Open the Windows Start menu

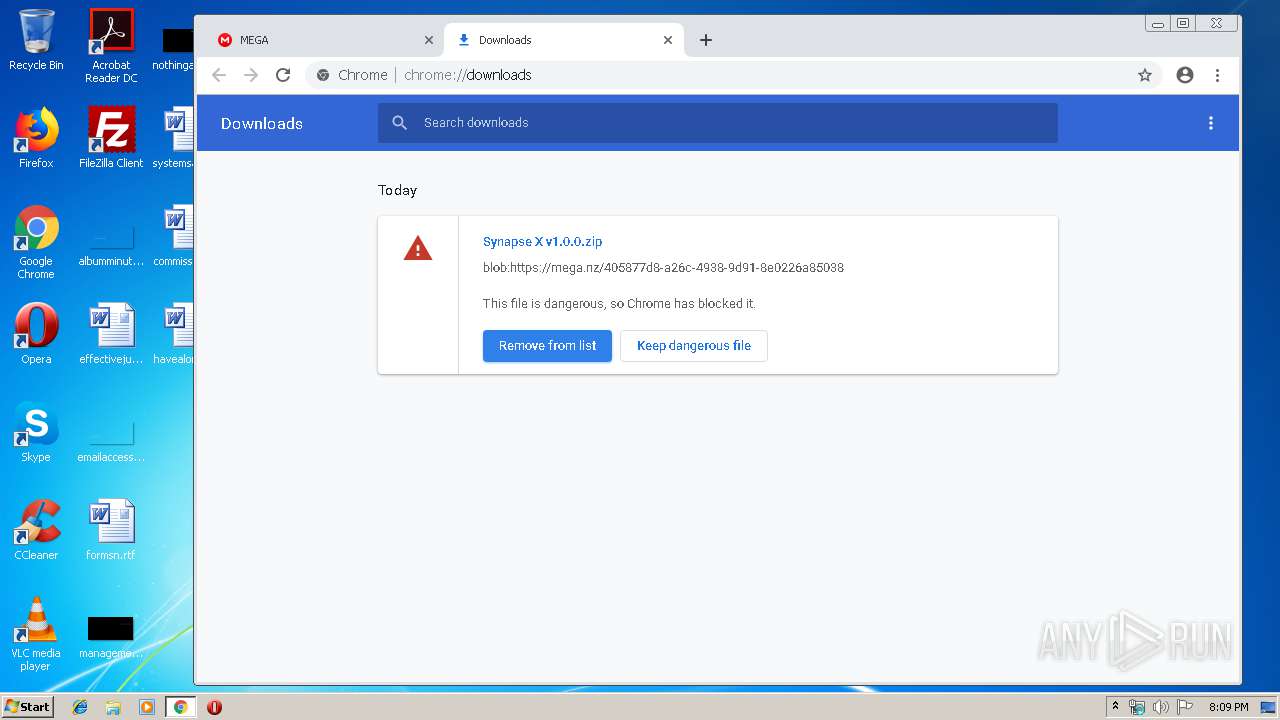click(28, 707)
